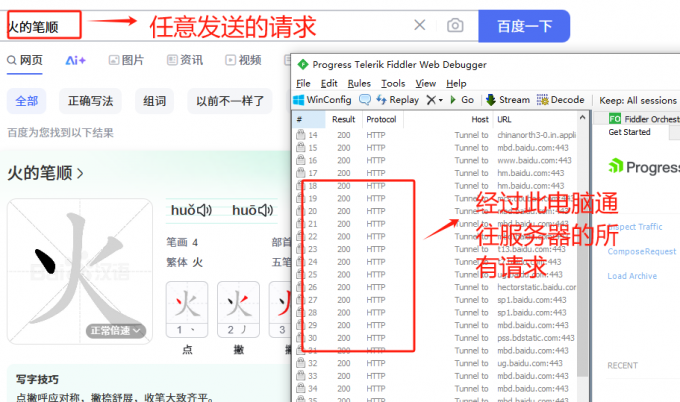This screenshot has height=402, width=680.
Task: Toggle Decode in Fiddler toolbar
Action: (561, 100)
